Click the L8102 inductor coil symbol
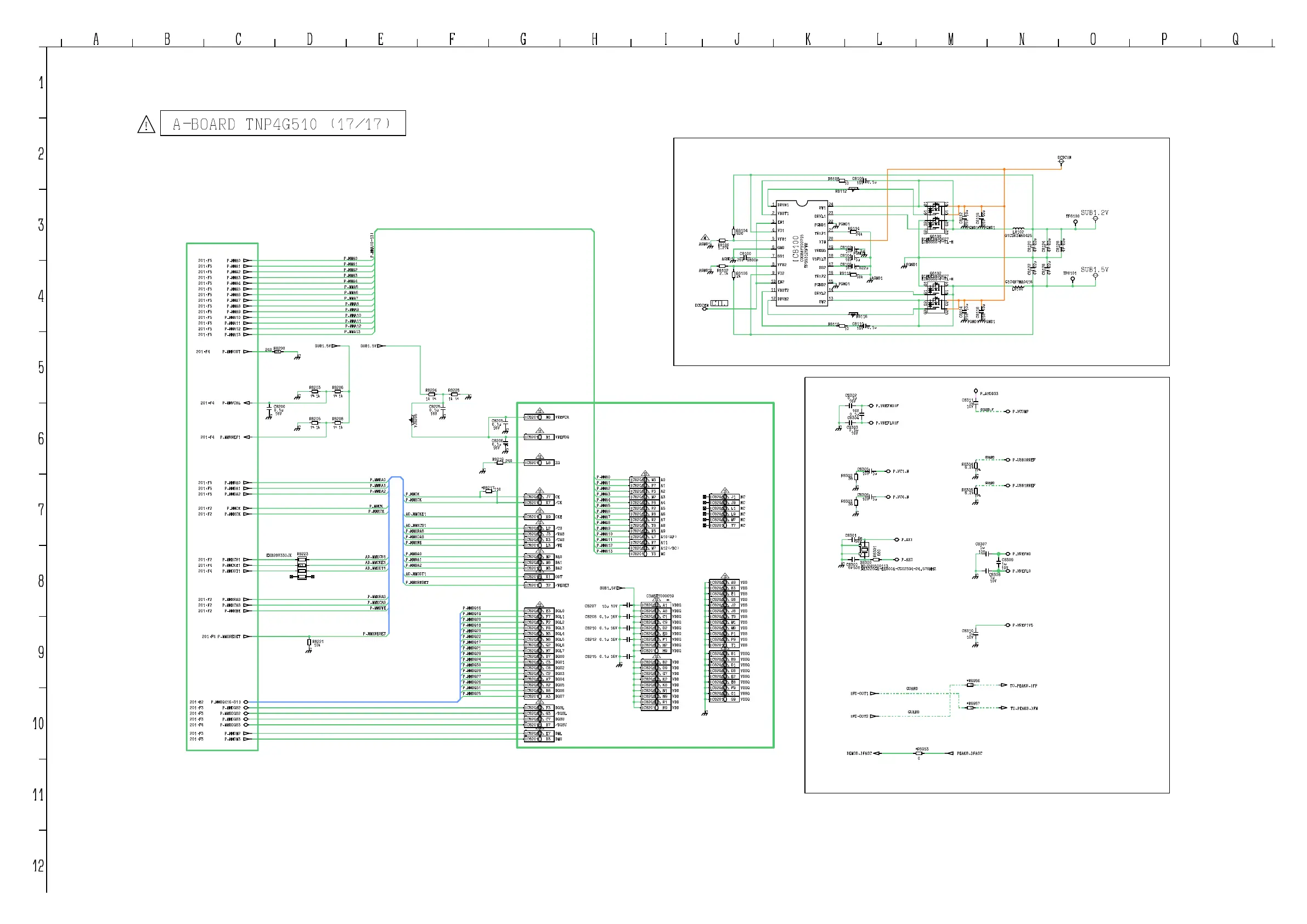Screen dimensions: 1307x924 1018,229
